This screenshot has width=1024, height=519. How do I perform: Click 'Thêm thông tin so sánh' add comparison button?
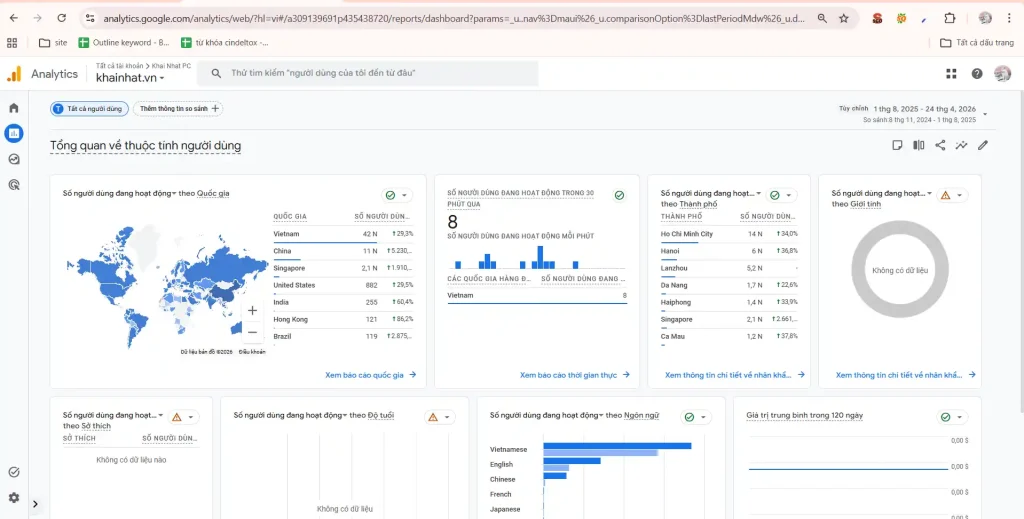[178, 108]
